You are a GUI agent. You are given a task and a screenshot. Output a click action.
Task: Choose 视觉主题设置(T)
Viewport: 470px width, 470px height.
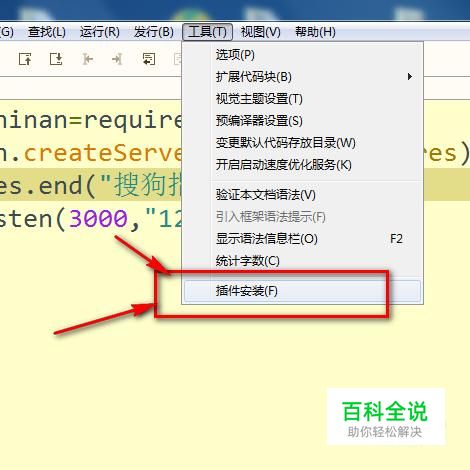tap(303, 99)
